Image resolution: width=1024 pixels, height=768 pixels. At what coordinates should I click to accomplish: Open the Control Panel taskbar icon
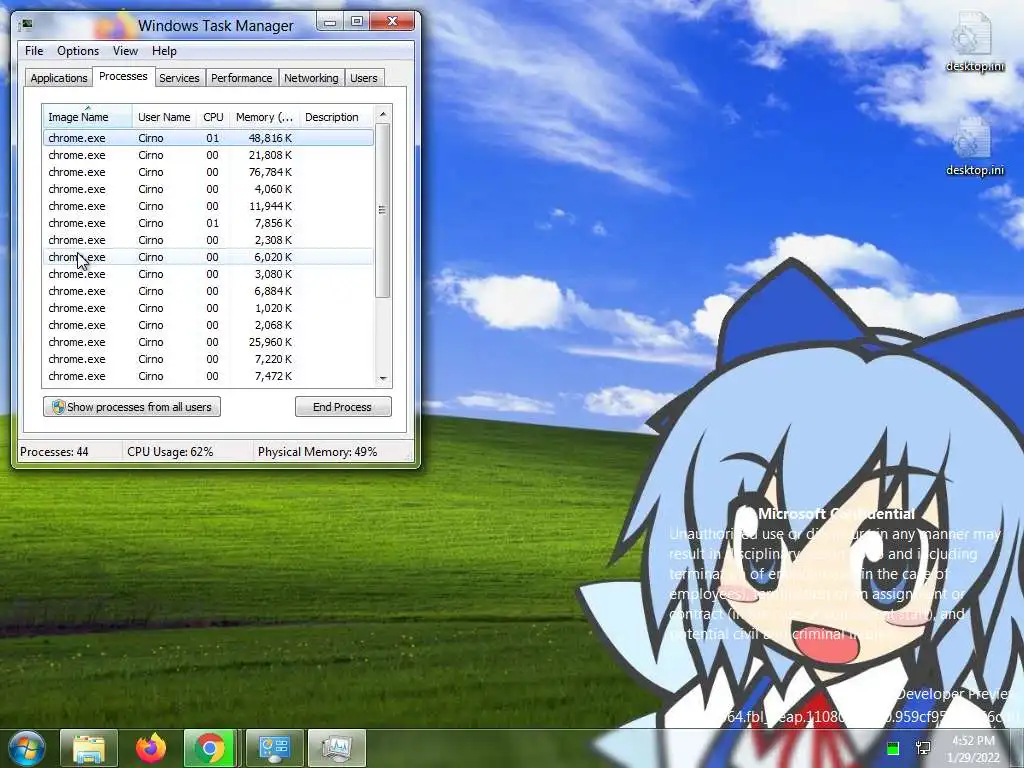pyautogui.click(x=275, y=748)
